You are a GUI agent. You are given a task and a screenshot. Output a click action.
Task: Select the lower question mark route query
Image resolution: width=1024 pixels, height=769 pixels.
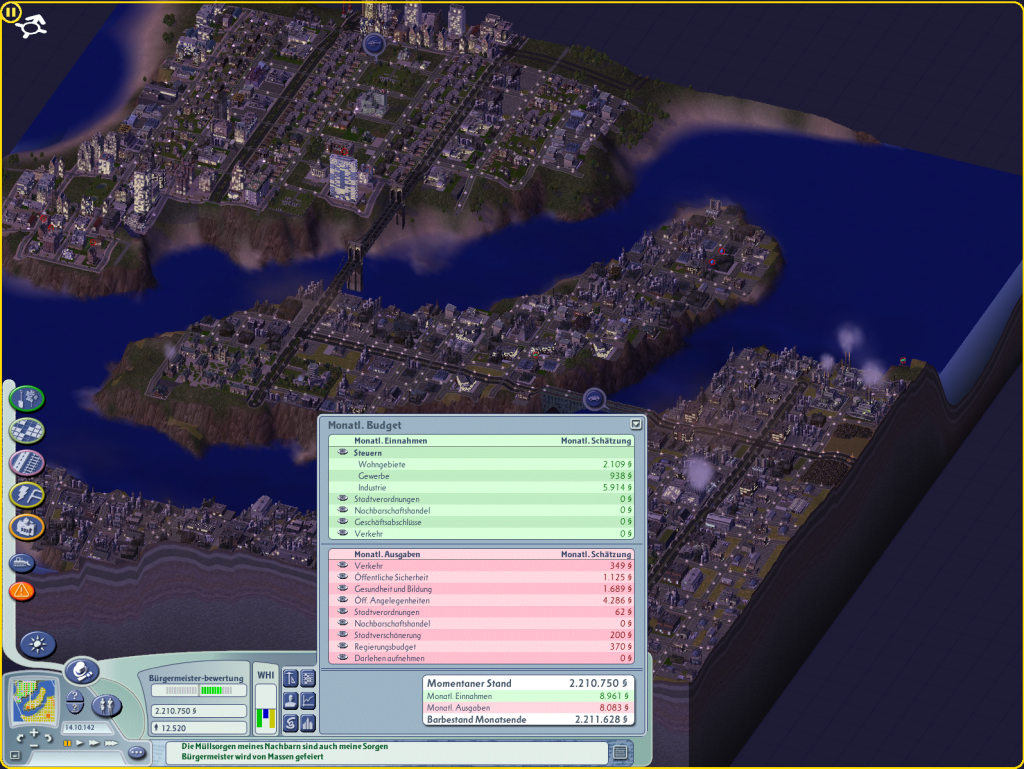tap(75, 708)
